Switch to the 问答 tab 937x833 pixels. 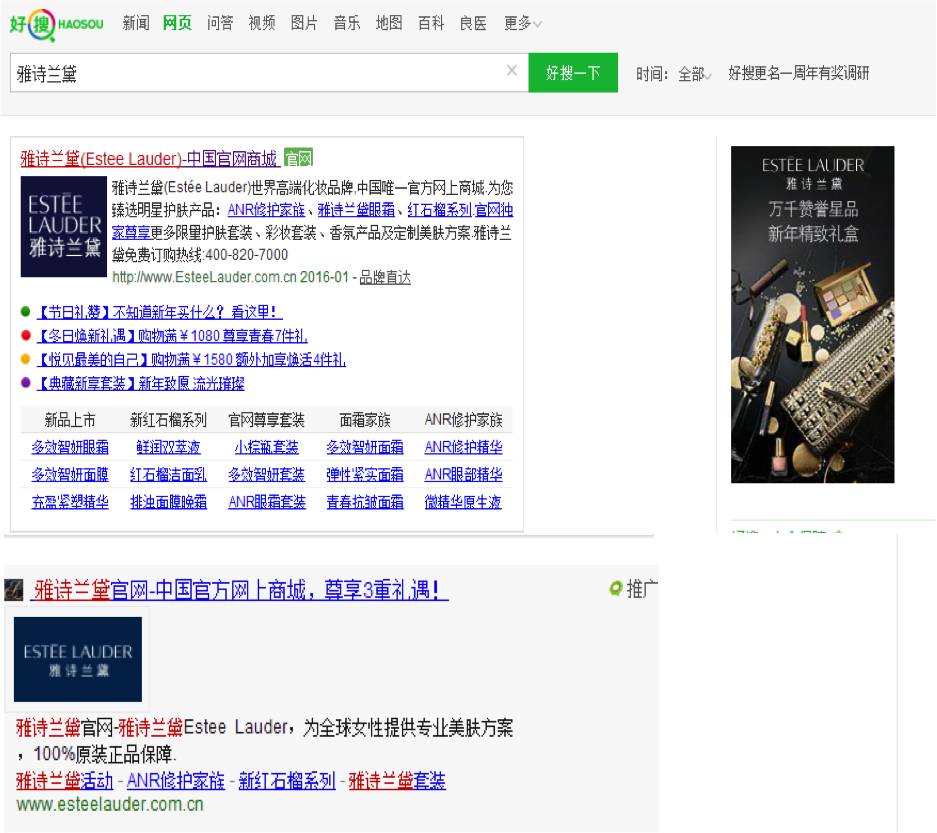tap(220, 23)
